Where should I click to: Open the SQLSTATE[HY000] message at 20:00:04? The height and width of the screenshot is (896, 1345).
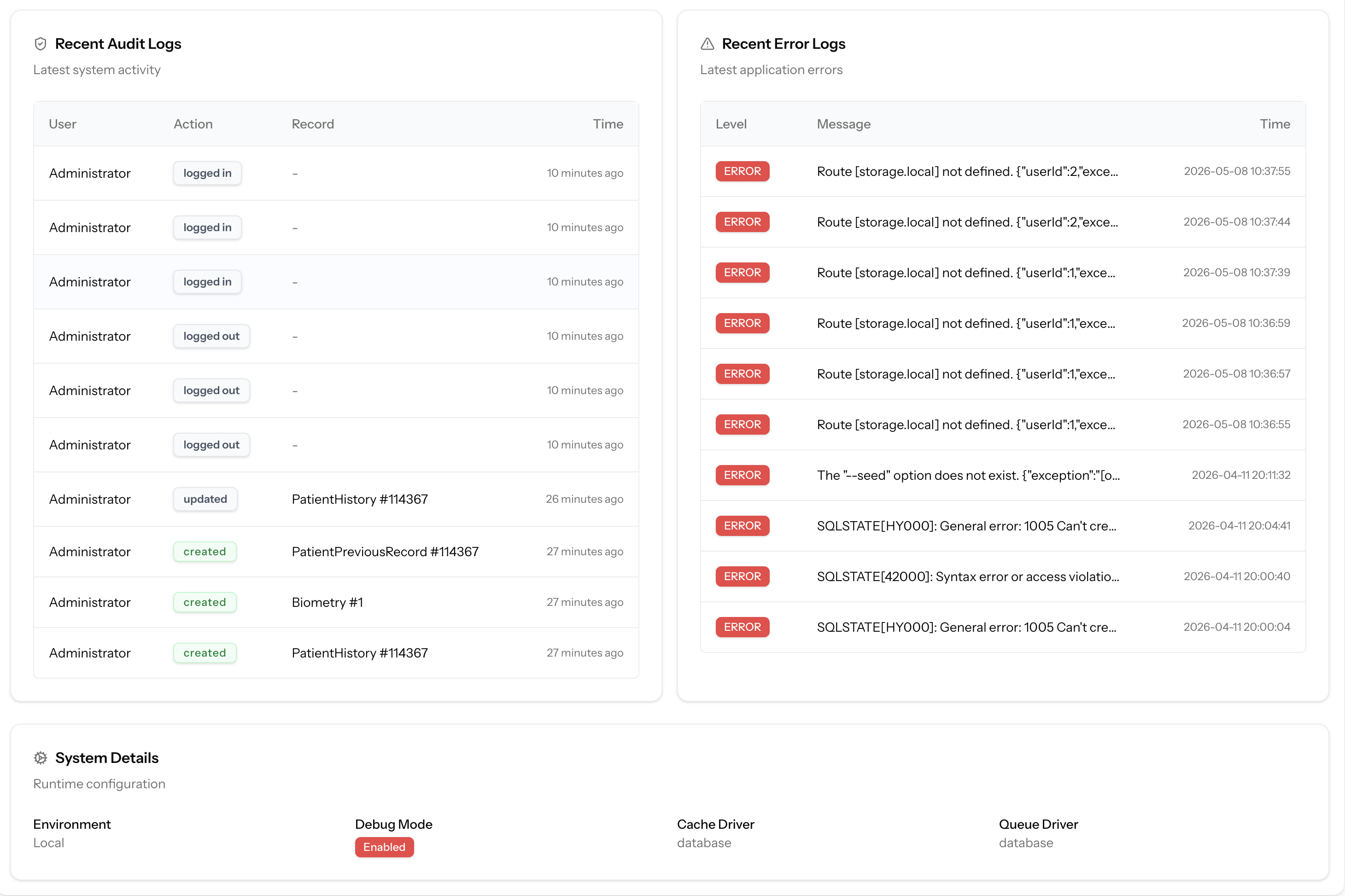tap(966, 628)
